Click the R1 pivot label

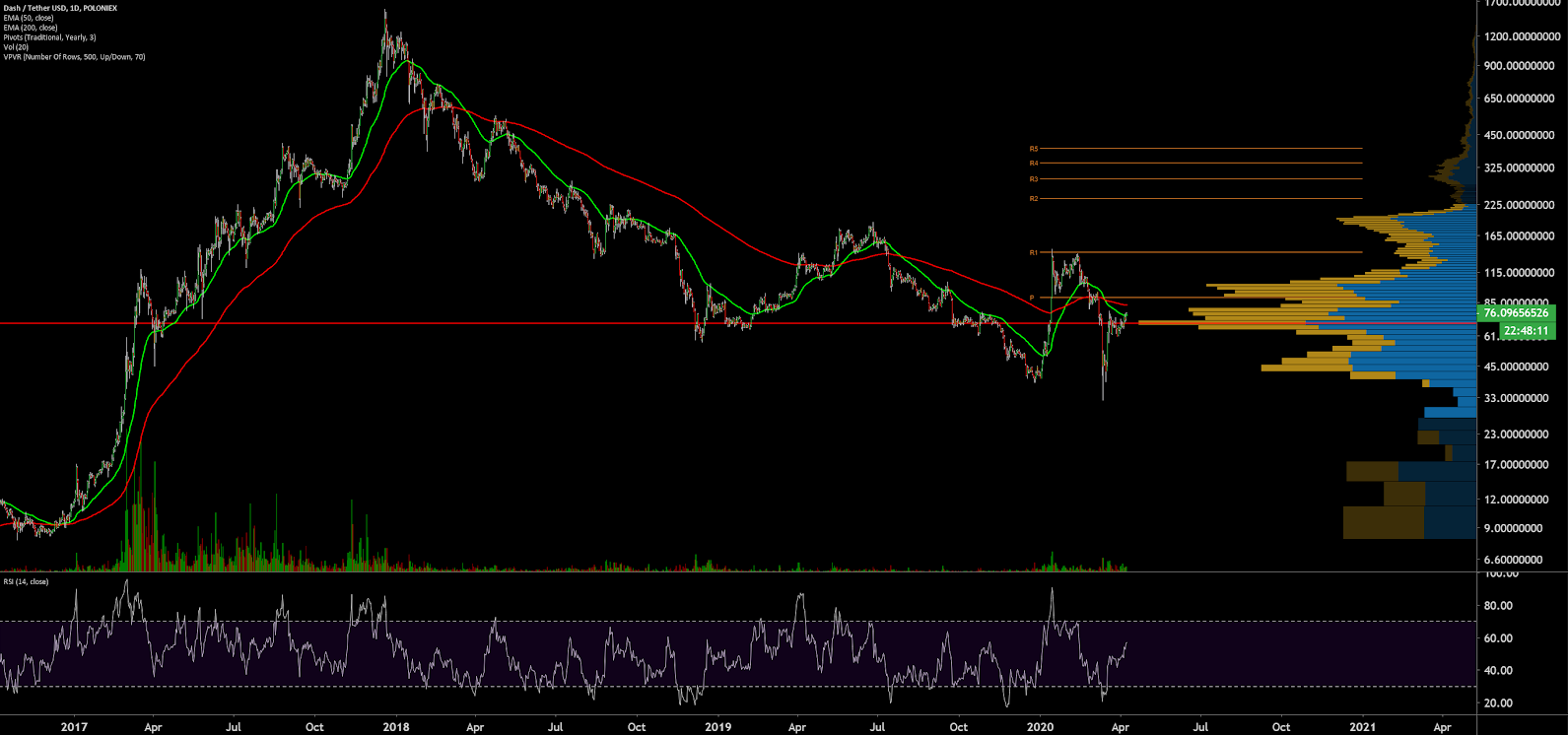pyautogui.click(x=1034, y=253)
